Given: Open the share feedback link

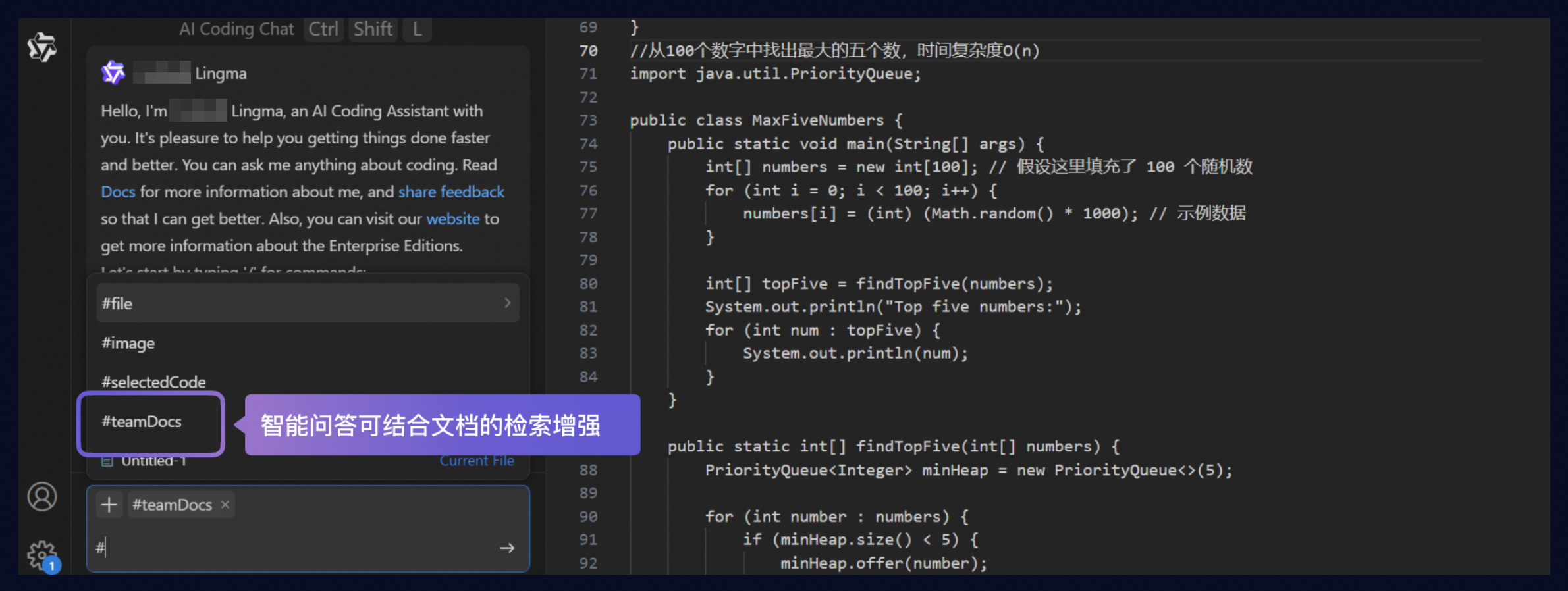Looking at the screenshot, I should coord(451,192).
